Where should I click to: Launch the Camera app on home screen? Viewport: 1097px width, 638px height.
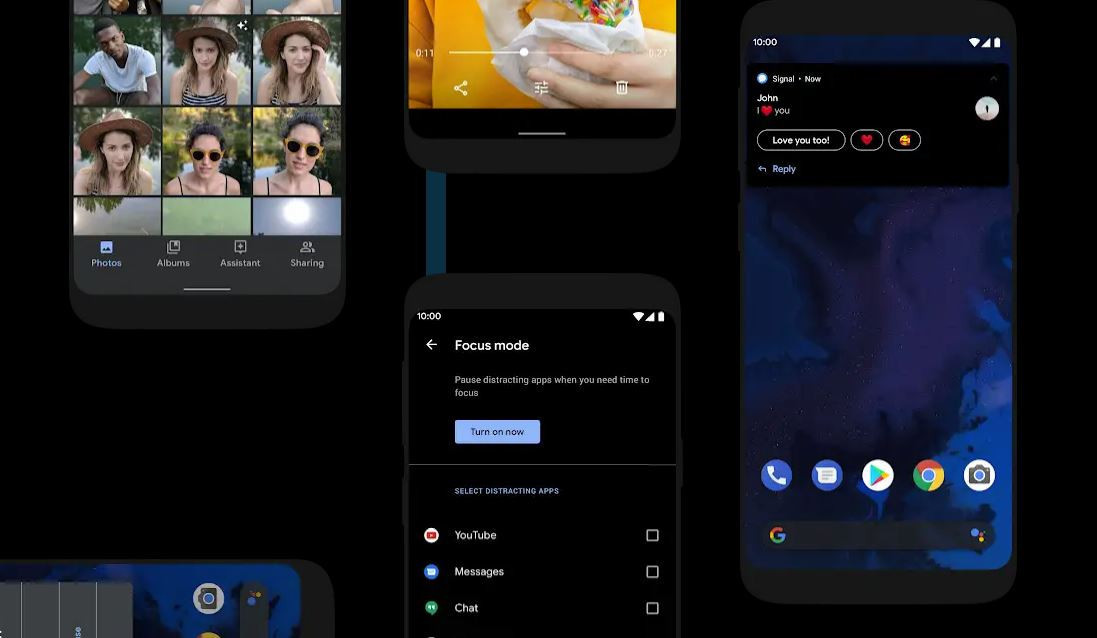tap(979, 475)
